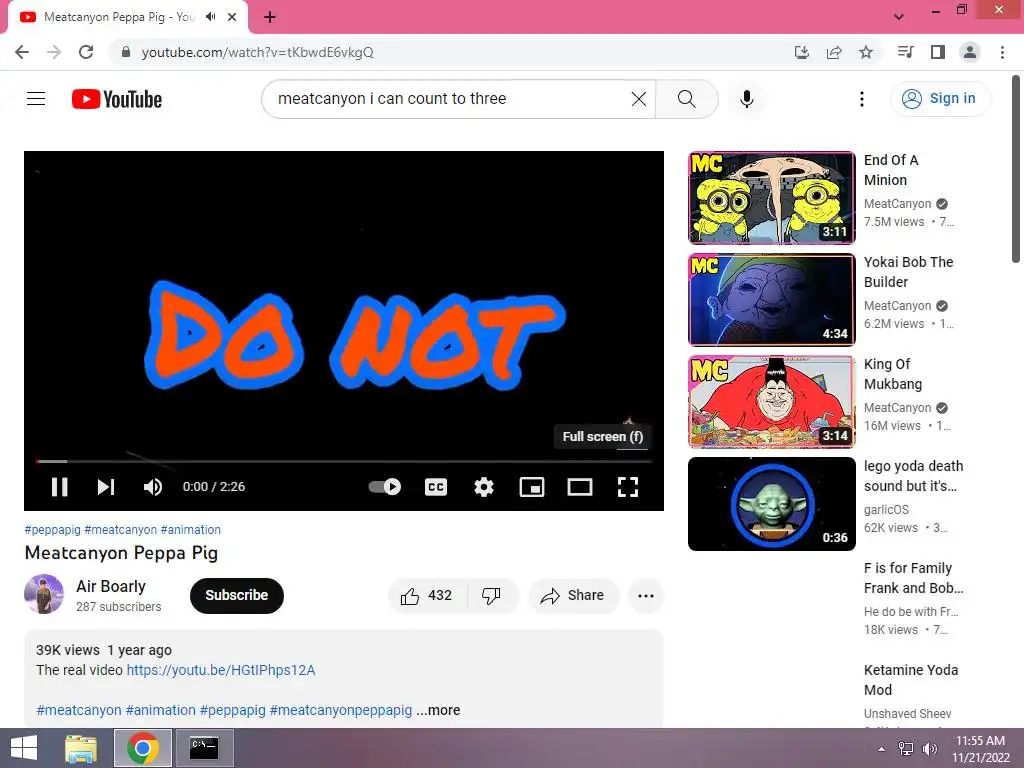Share the Meatcanyon Peppa Pig video
This screenshot has width=1024, height=768.
click(573, 596)
